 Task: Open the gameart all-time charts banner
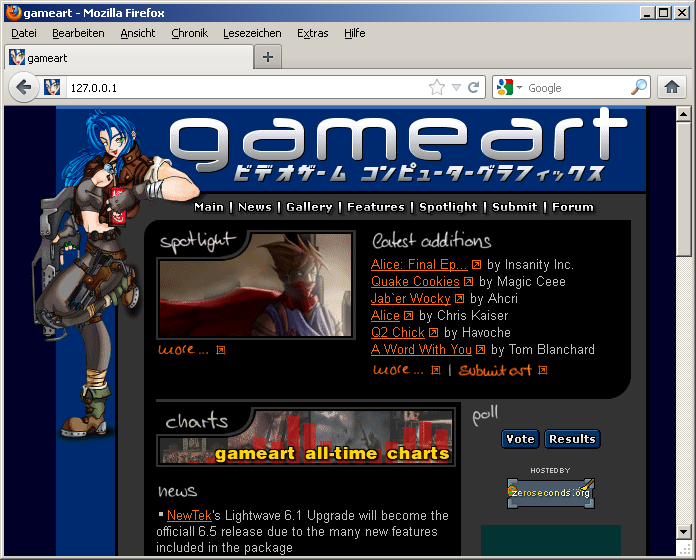tap(306, 437)
